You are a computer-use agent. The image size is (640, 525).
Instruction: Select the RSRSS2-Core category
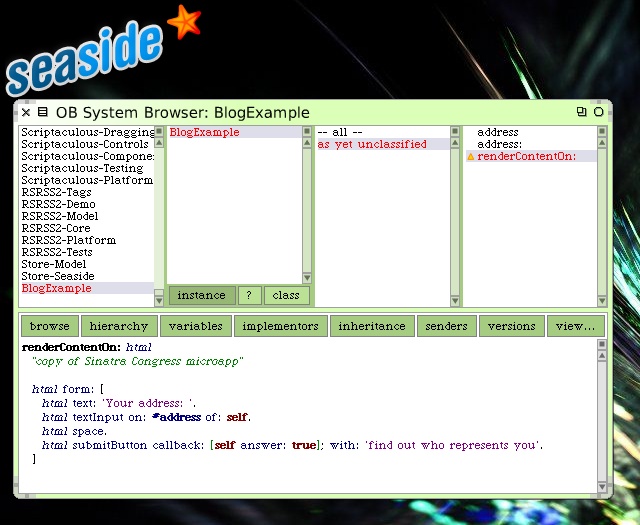[x=87, y=228]
